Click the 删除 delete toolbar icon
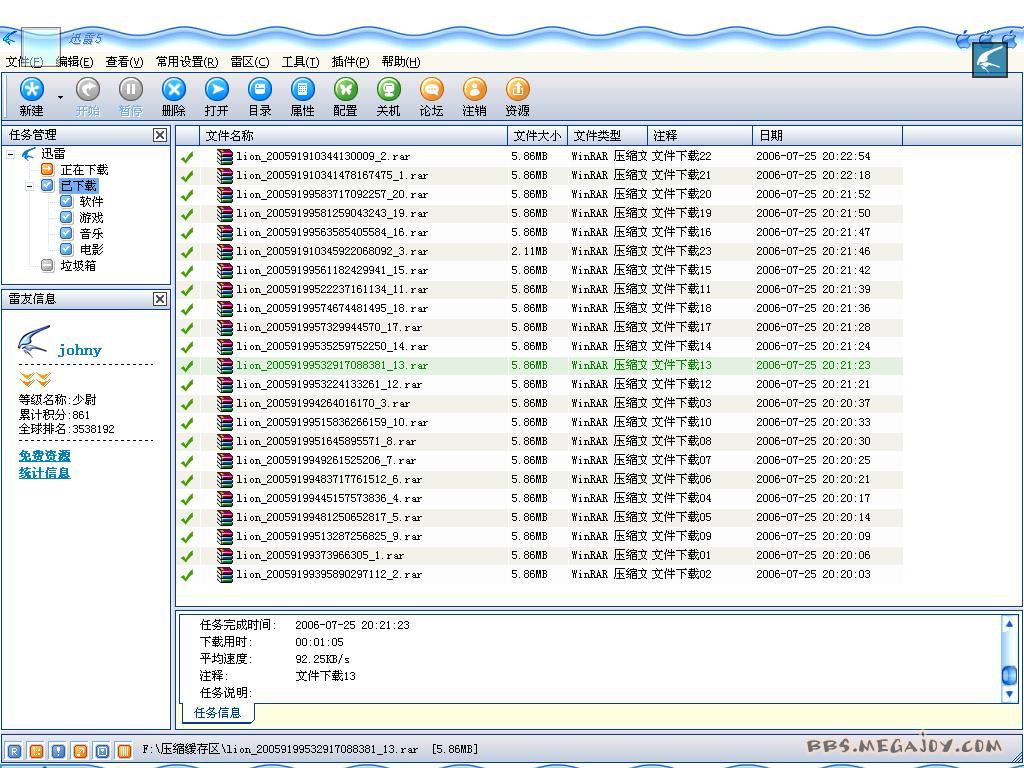This screenshot has width=1024, height=768. (x=174, y=89)
